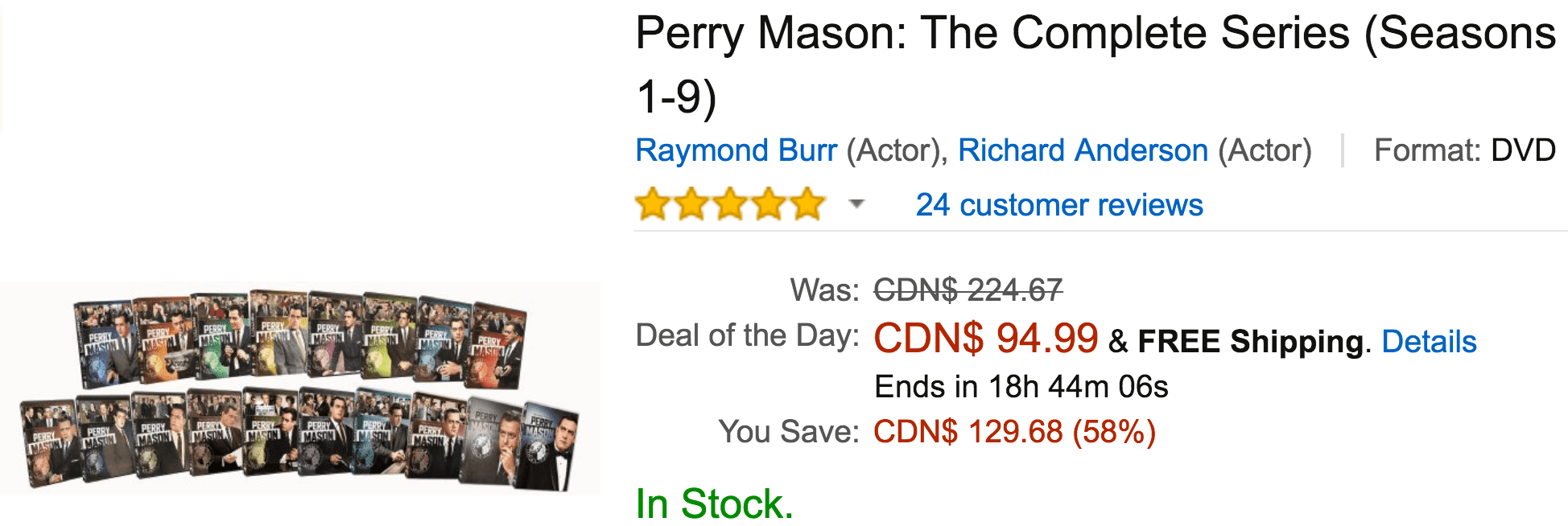Viewport: 1568px width, 526px height.
Task: Open the FREE Shipping Details link
Action: pos(1429,342)
